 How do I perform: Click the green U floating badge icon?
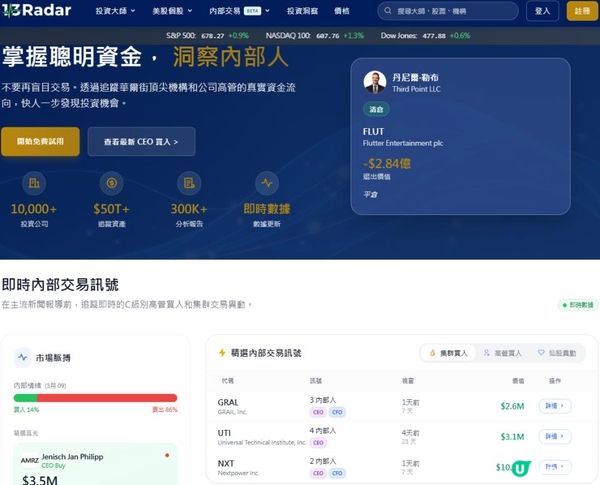[x=521, y=468]
